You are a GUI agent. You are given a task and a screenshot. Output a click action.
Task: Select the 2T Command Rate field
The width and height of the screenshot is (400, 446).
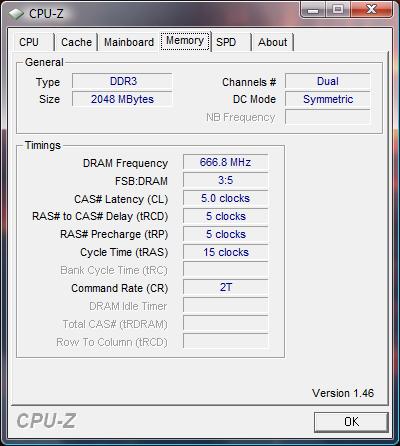click(226, 287)
